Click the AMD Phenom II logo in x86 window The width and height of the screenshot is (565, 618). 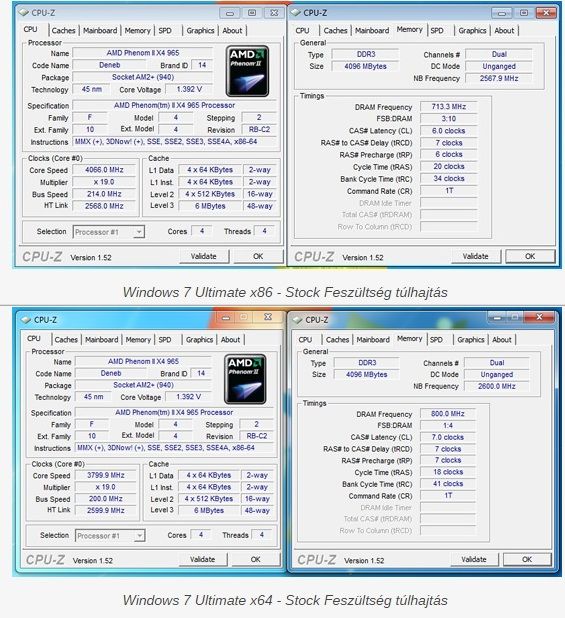[x=247, y=71]
